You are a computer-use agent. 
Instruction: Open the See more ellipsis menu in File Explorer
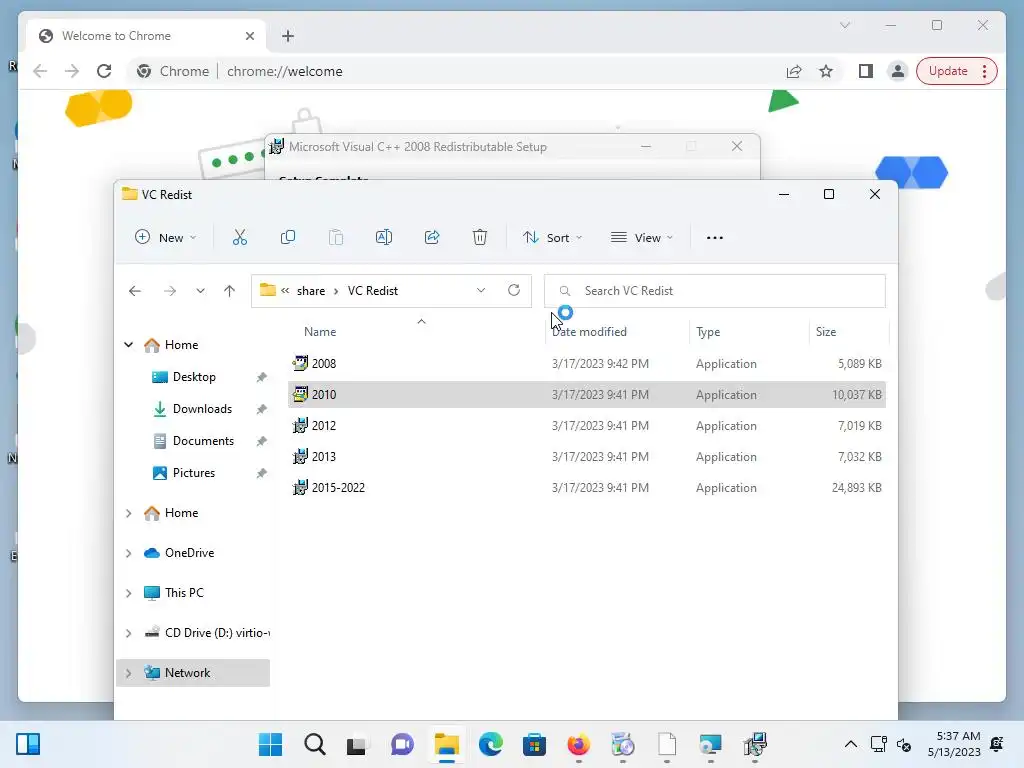tap(714, 238)
